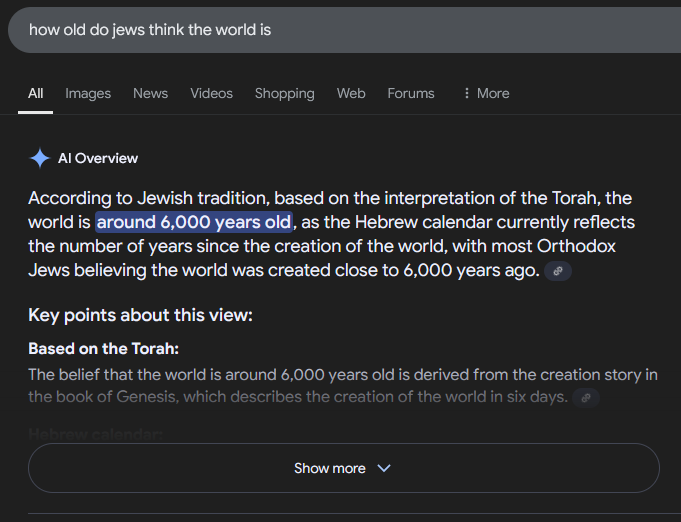Select the Videos tab

(x=211, y=93)
